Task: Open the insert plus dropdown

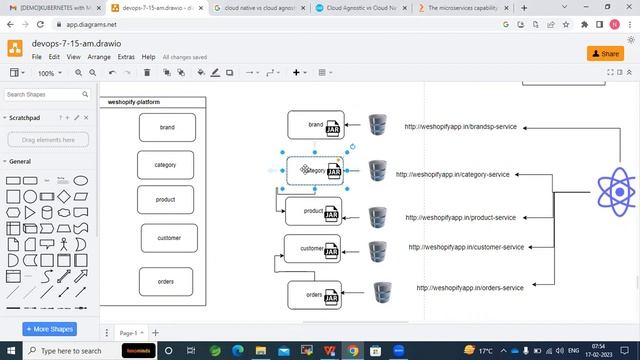Action: tap(299, 73)
